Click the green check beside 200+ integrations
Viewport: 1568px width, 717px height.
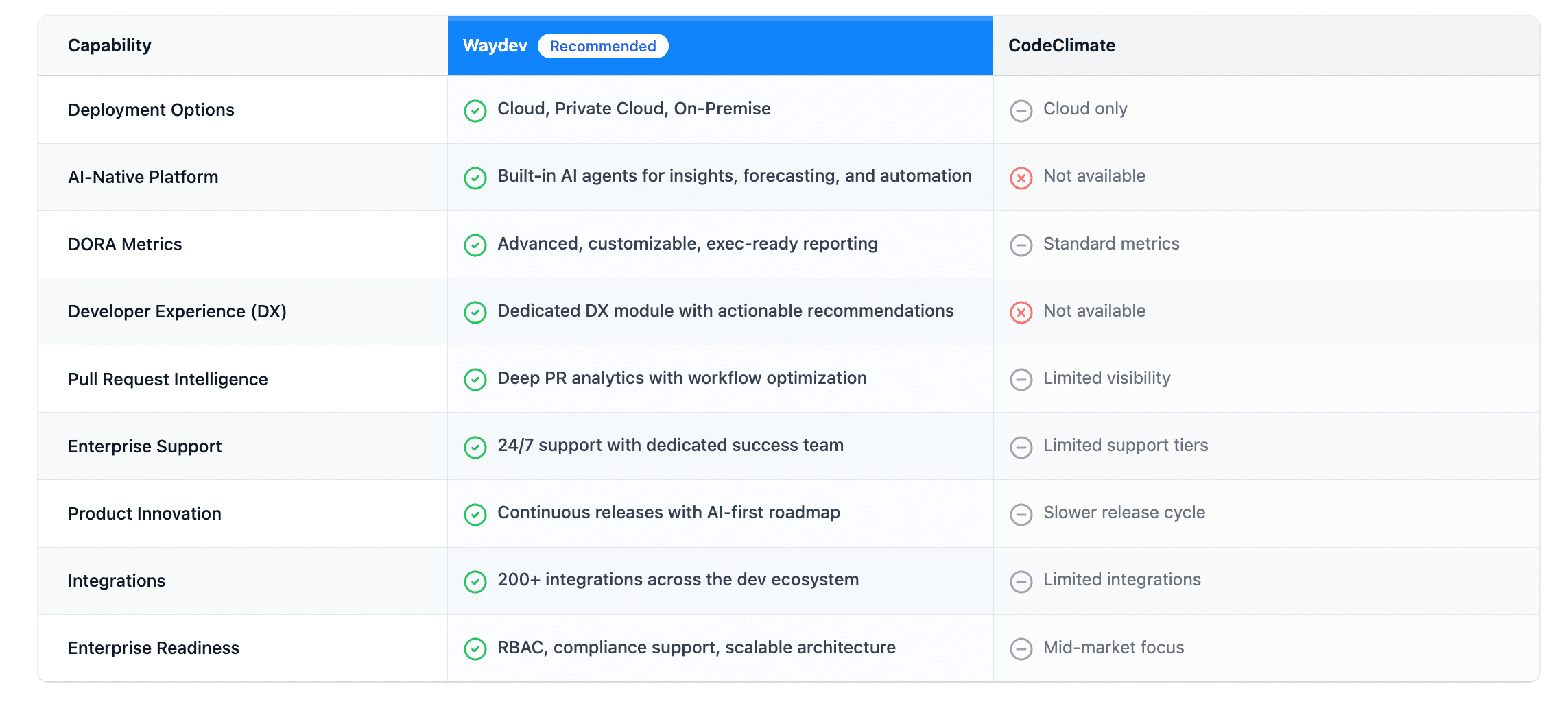point(475,581)
